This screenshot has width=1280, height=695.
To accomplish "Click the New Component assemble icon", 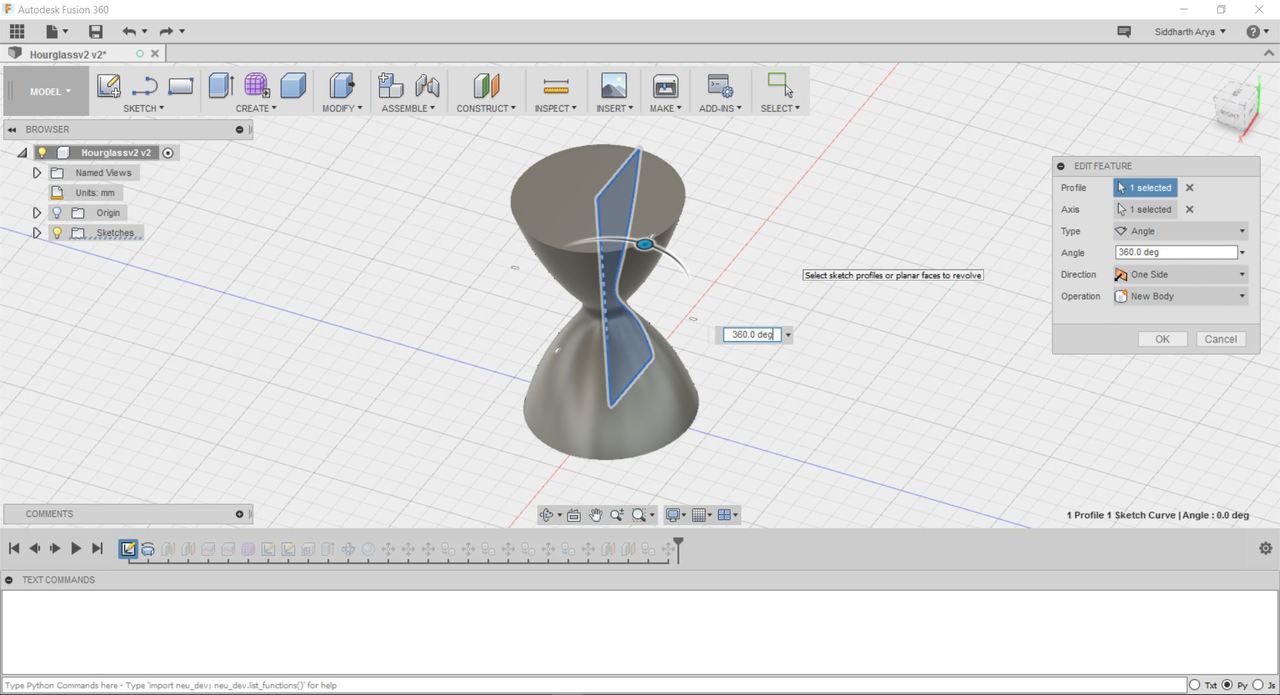I will 391,86.
